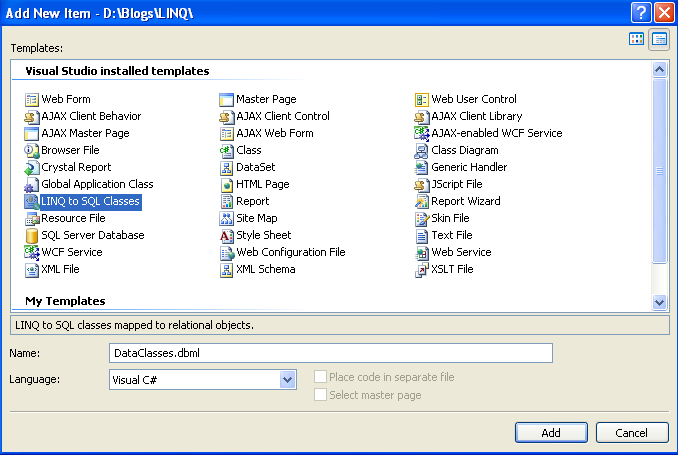Select the AJAX Client Control icon
Screen dimensions: 679x455
(x=226, y=116)
